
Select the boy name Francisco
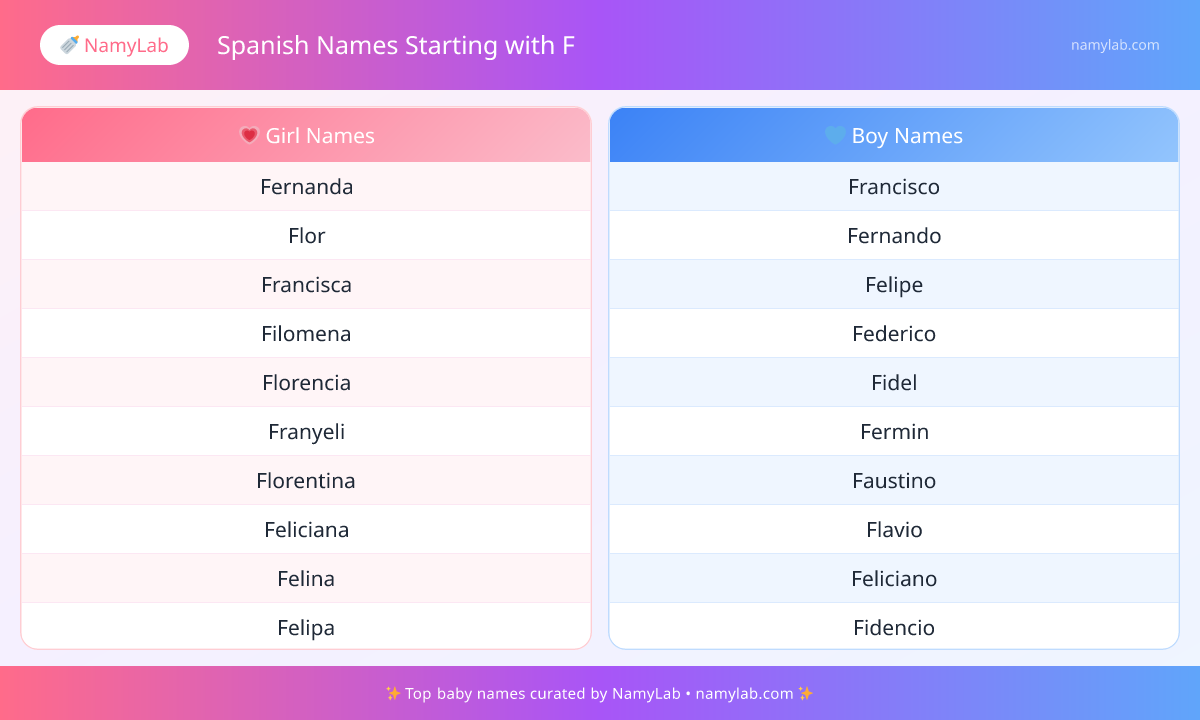894,187
